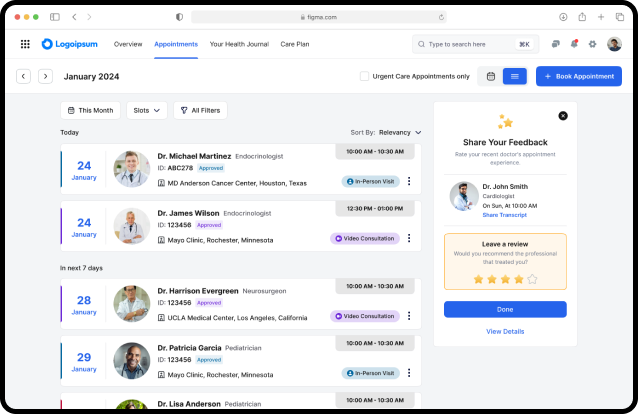
Task: Click Video Consultation badge for Dr. Harrison Evergreen
Action: [x=365, y=316]
